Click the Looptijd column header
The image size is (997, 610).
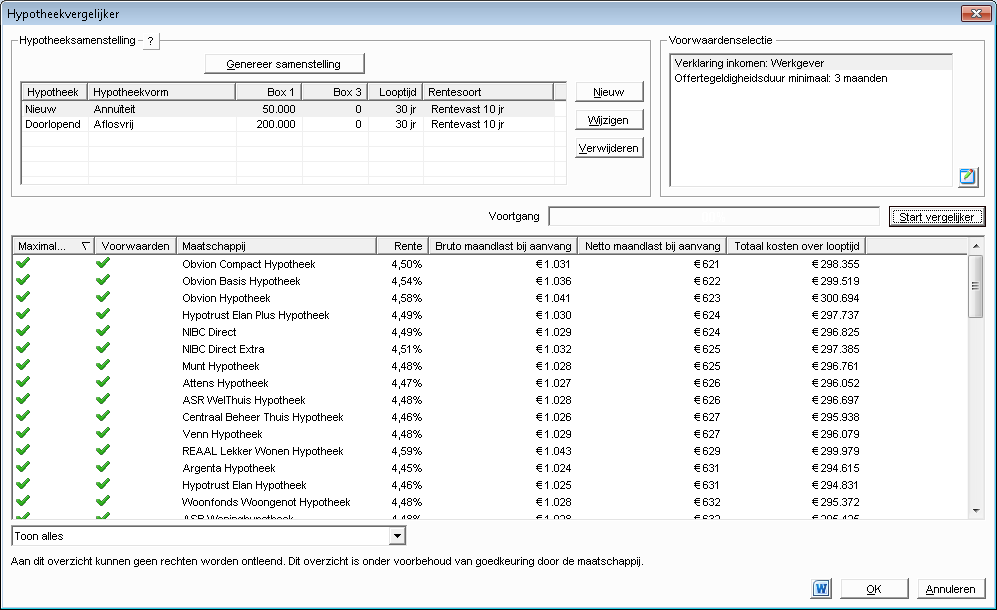[x=396, y=92]
